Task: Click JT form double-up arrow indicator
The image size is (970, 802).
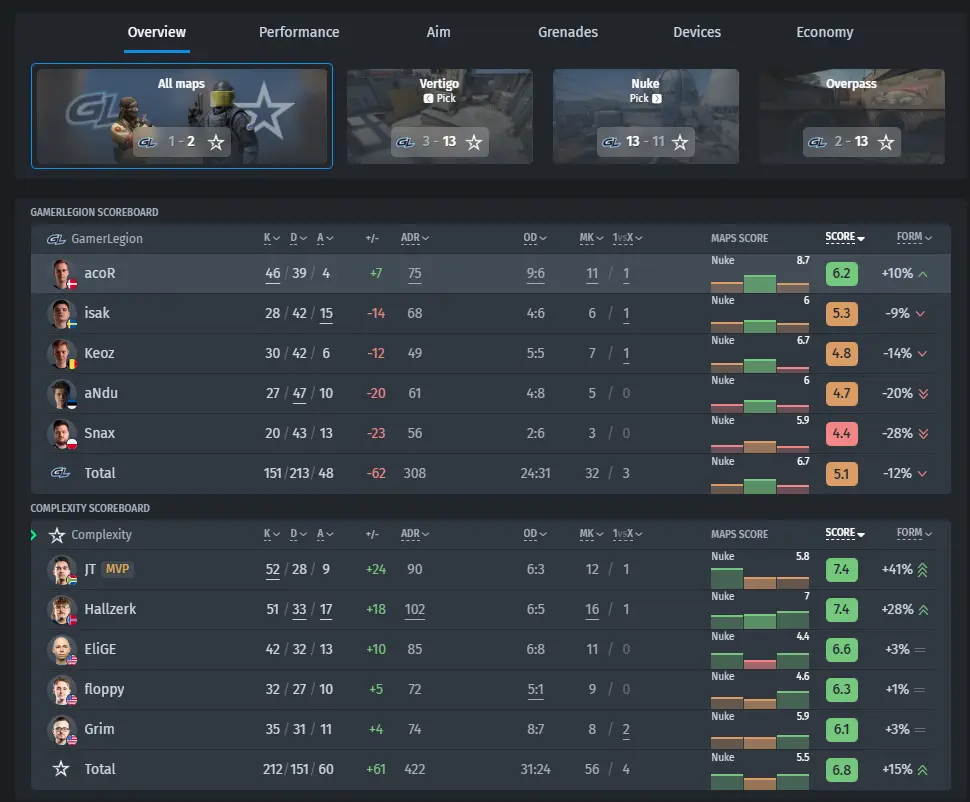Action: pyautogui.click(x=922, y=569)
